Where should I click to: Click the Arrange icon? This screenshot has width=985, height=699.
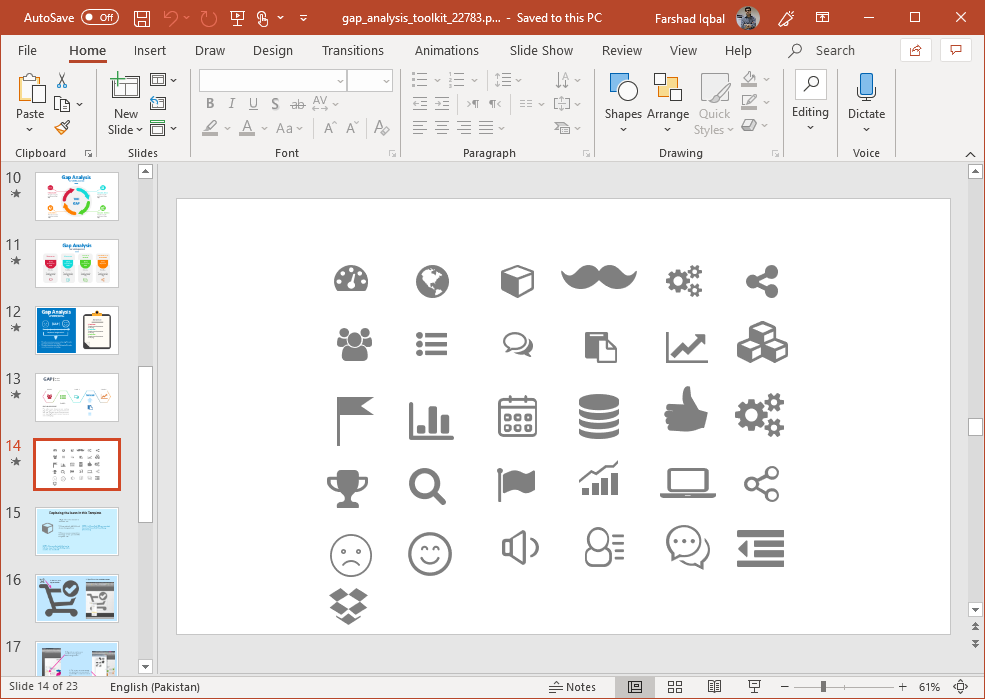pos(668,87)
